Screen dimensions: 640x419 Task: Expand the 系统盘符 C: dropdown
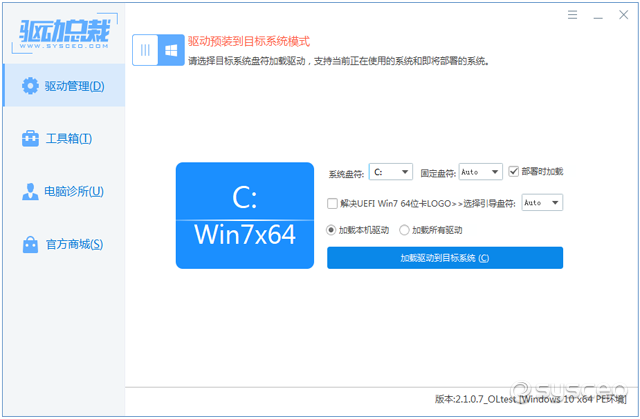(391, 172)
